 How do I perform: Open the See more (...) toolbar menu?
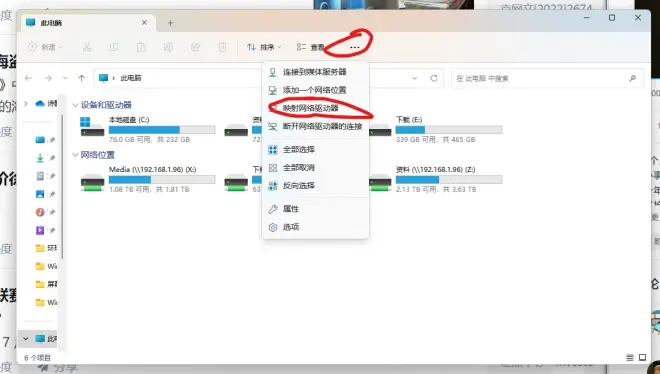coord(355,47)
